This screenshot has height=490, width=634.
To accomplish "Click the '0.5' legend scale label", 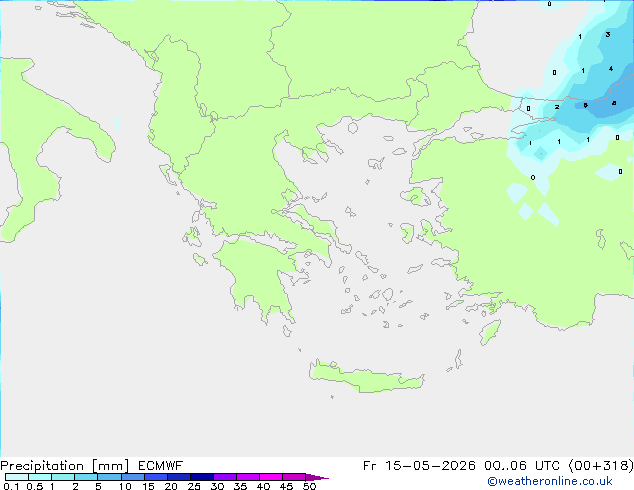I will tap(35, 486).
